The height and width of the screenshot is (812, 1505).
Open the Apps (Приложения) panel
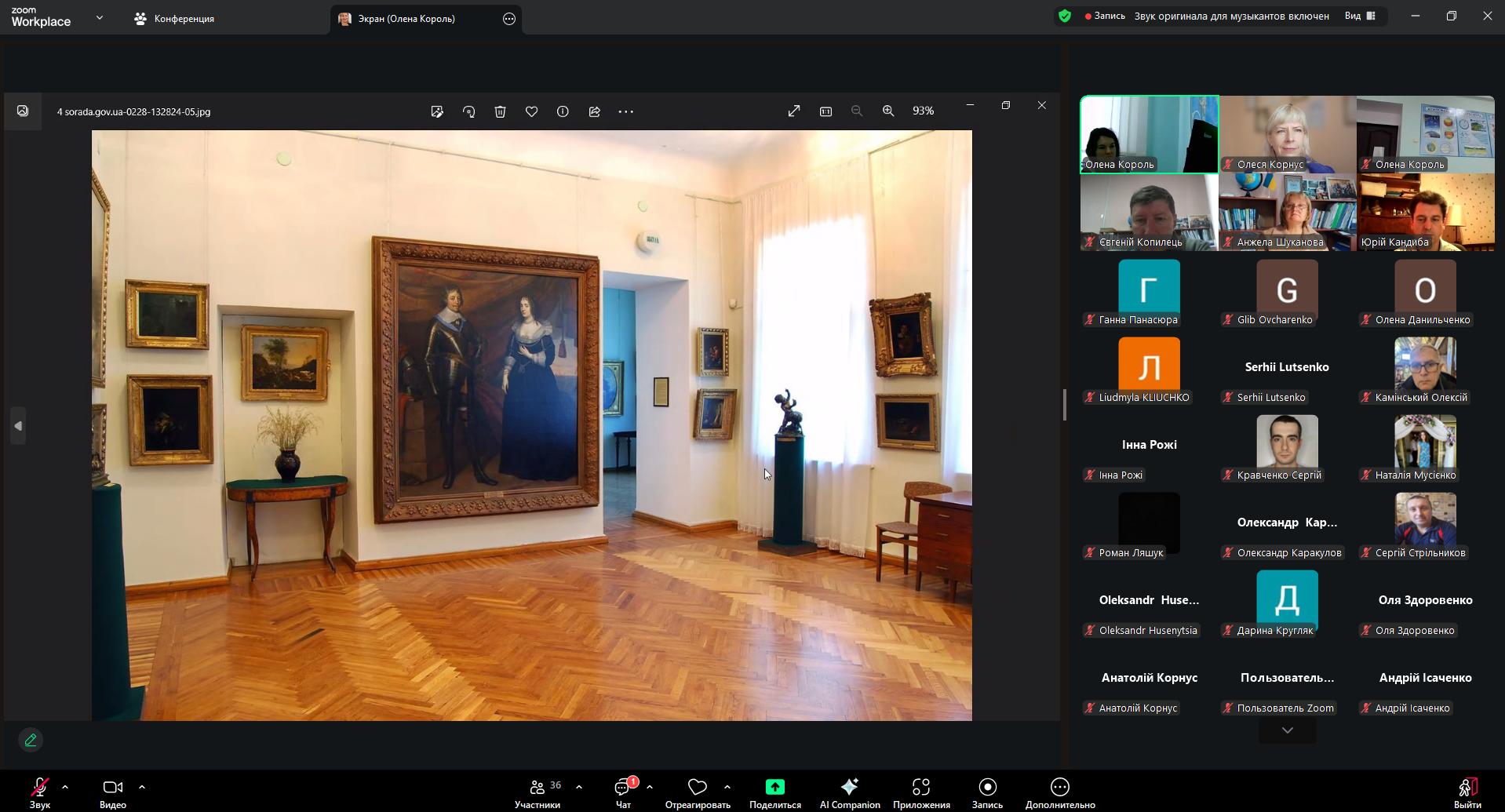coord(920,792)
